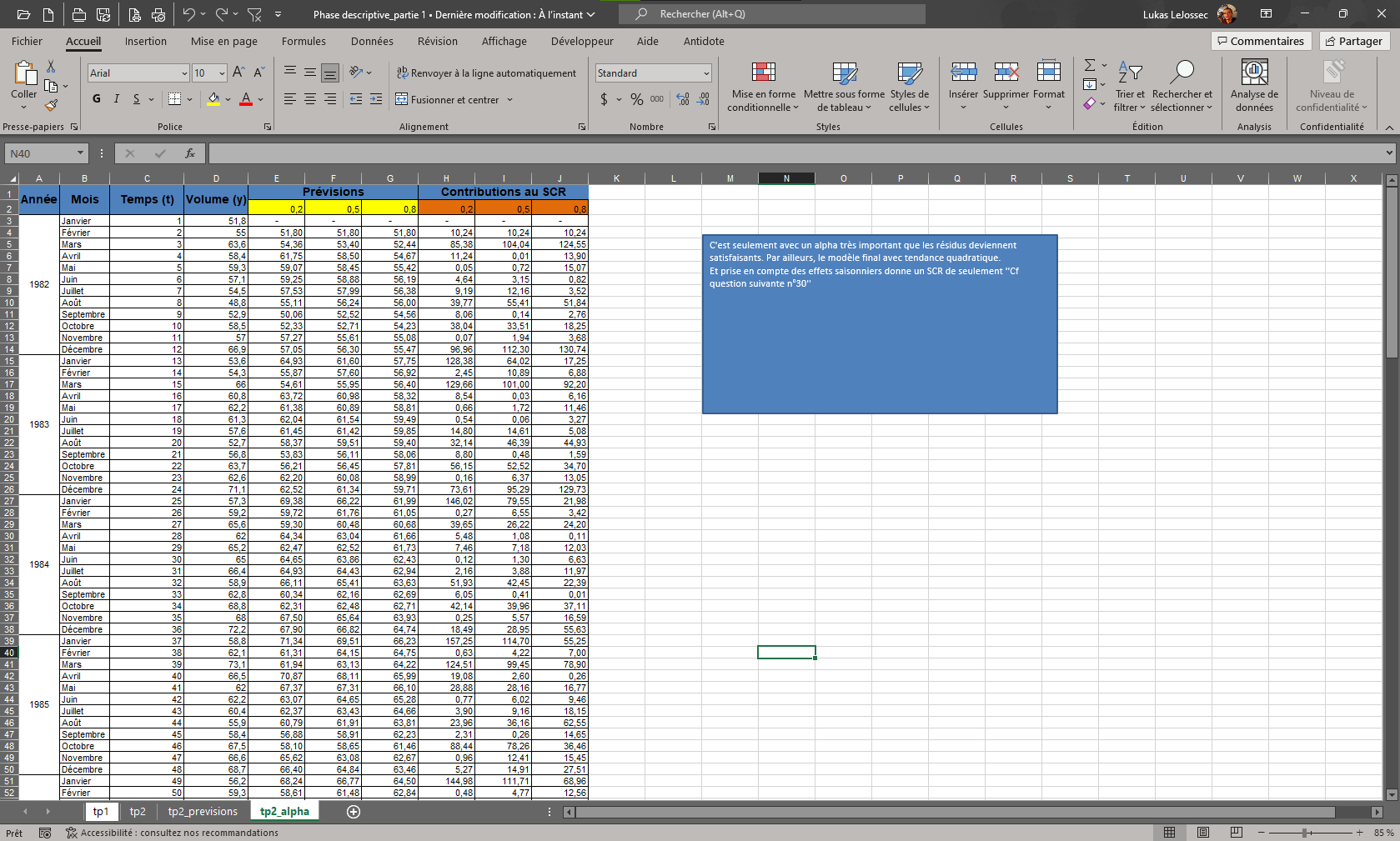Click the percent style icon
The width and height of the screenshot is (1400, 841).
[x=636, y=99]
